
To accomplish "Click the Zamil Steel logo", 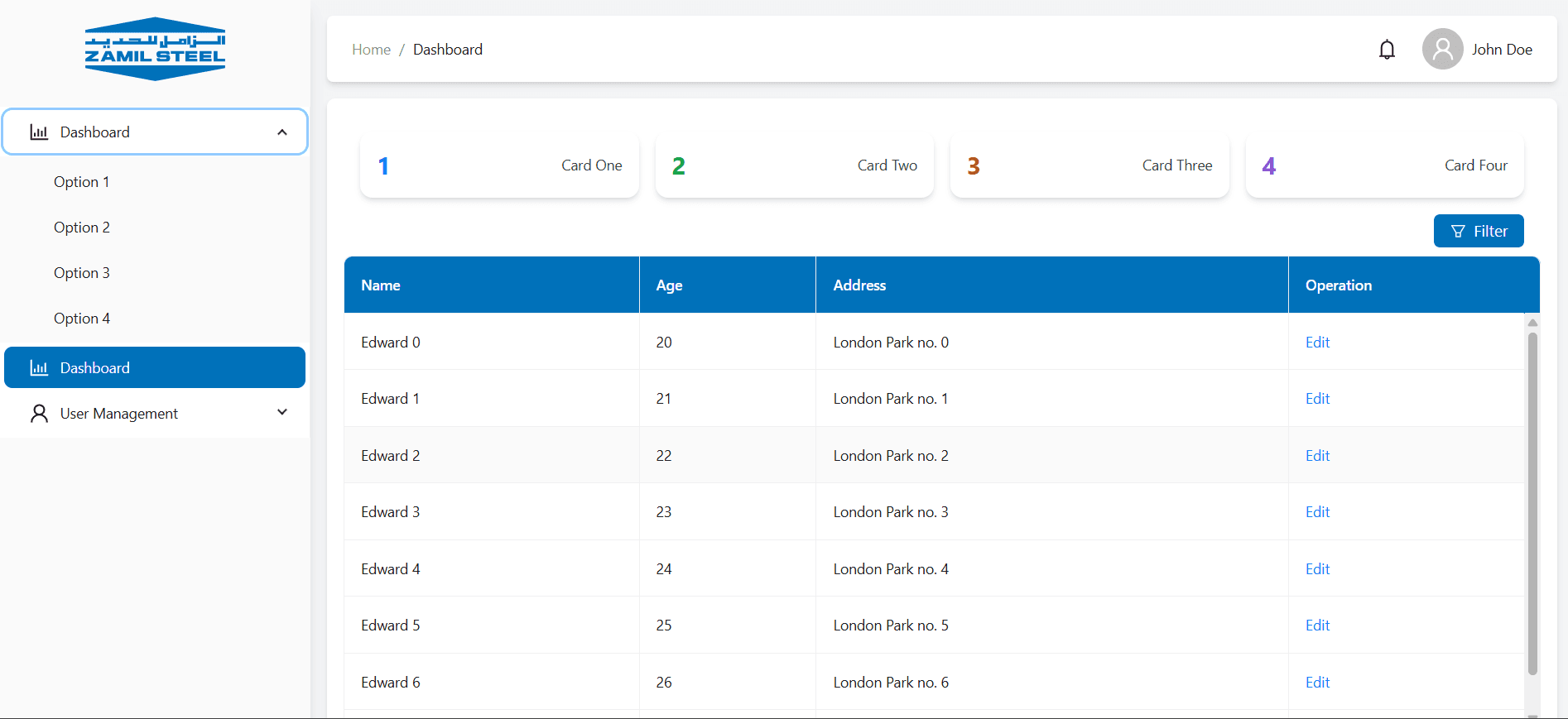I will (155, 49).
